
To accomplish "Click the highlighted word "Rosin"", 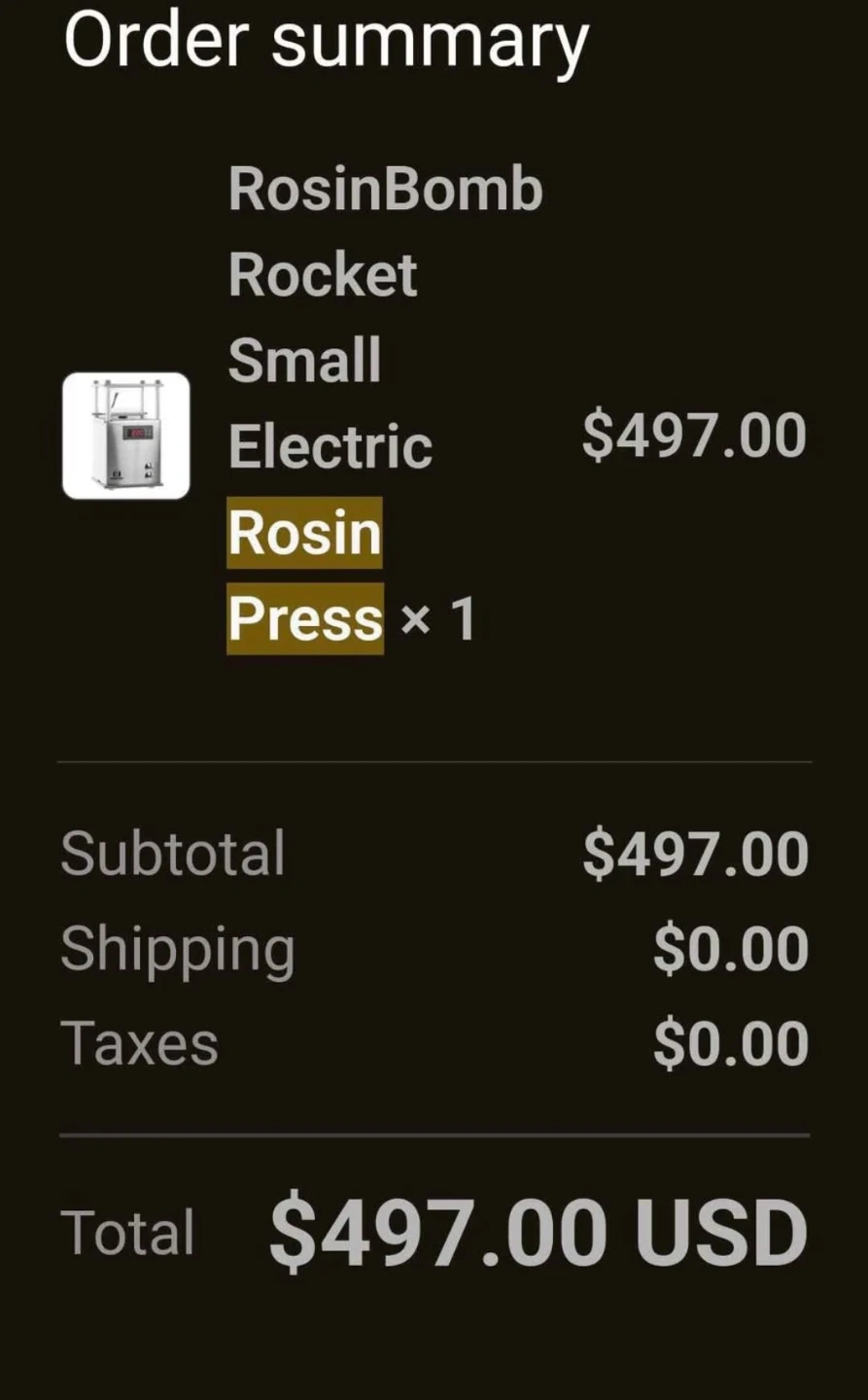I will pos(304,533).
